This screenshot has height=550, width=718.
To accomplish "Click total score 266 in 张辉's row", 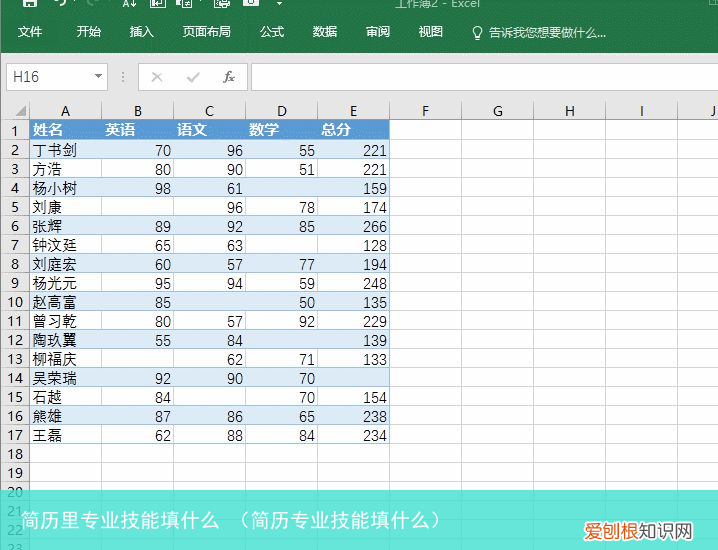I will tap(353, 226).
